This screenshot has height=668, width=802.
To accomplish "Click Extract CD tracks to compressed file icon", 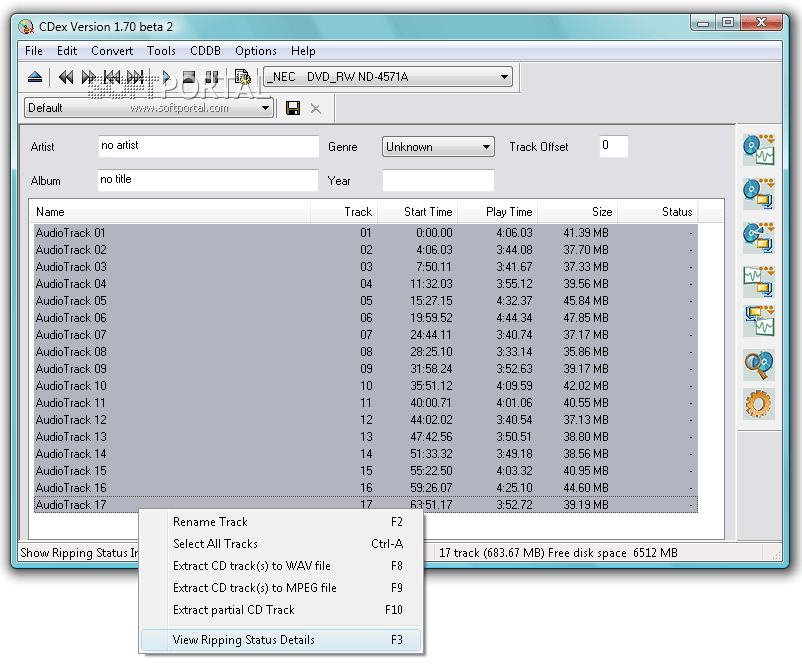I will [759, 194].
